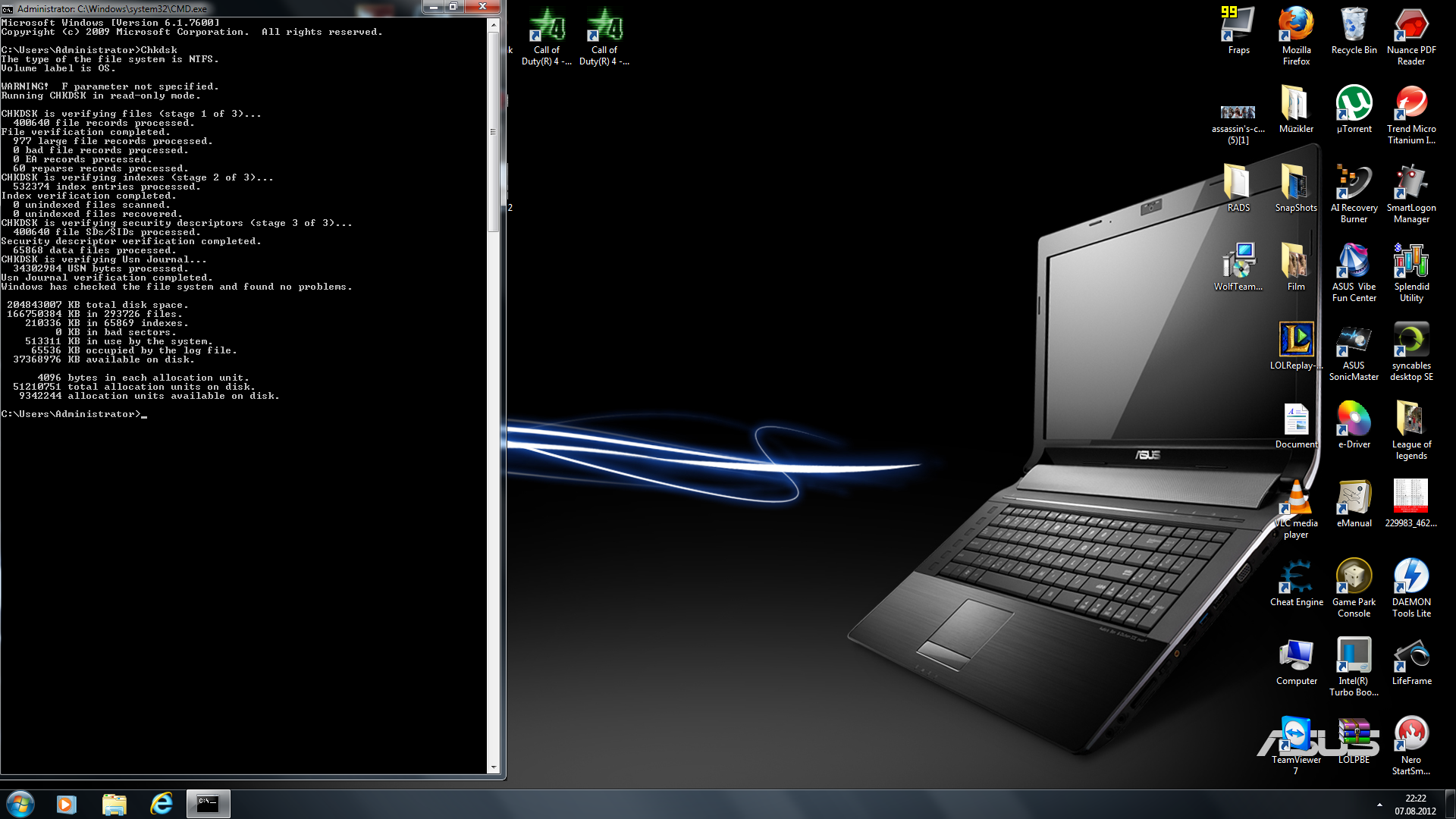Open the eManual shortcut
Screen dimensions: 1456x819
[1354, 504]
